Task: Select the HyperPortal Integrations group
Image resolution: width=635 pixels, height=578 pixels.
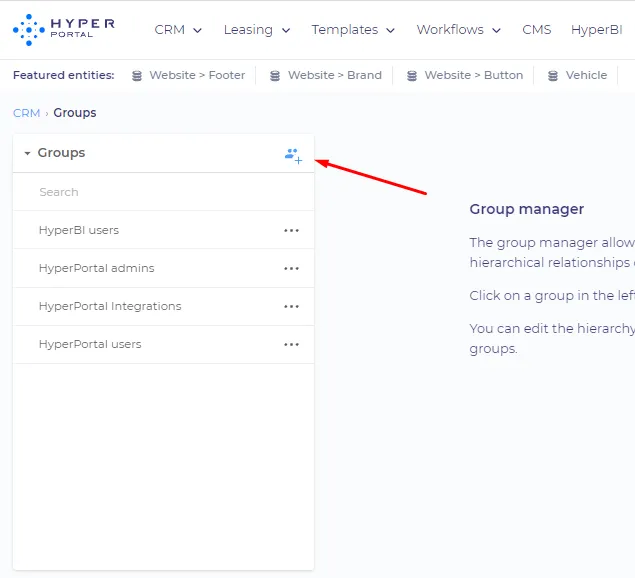Action: tap(110, 306)
